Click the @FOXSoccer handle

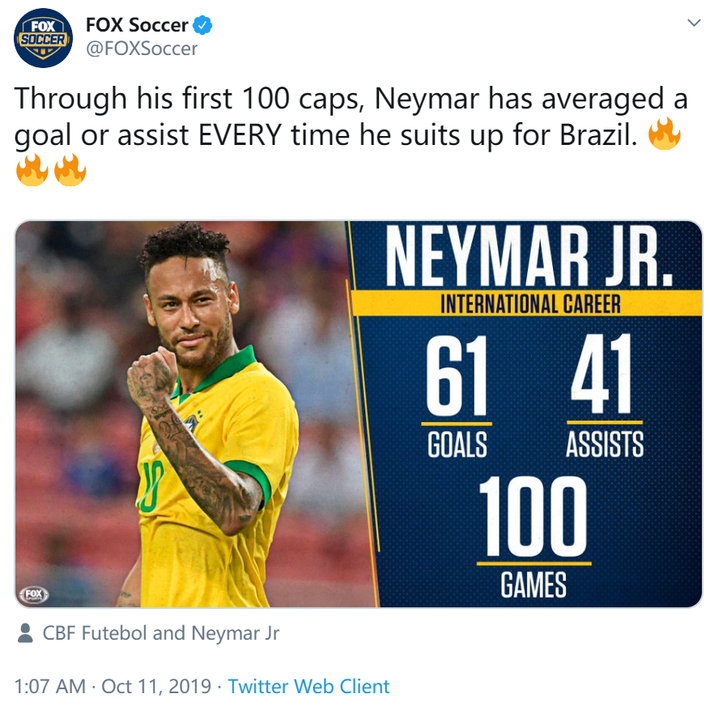pyautogui.click(x=142, y=48)
